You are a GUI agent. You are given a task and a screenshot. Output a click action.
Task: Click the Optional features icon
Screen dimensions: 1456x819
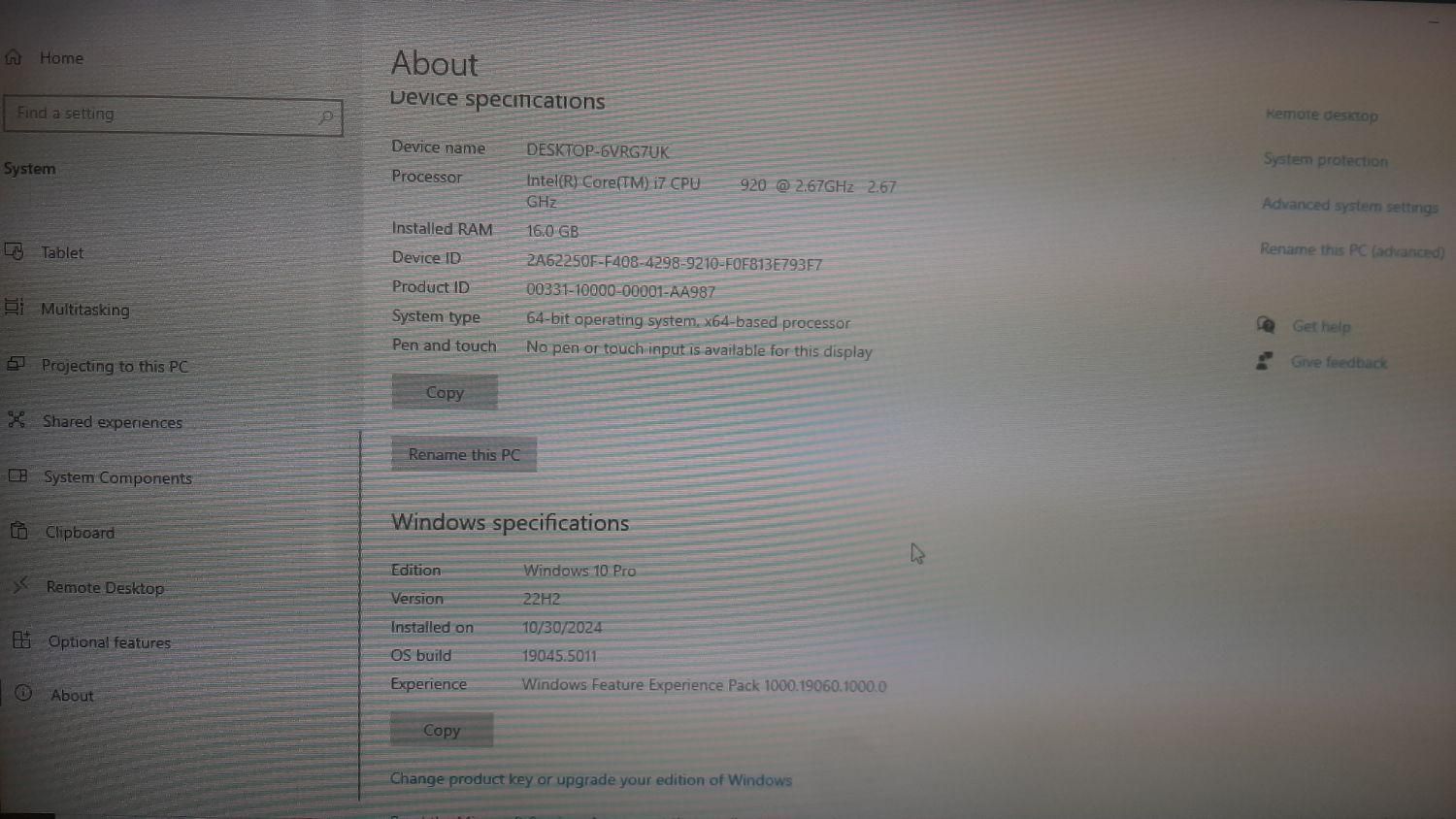22,640
